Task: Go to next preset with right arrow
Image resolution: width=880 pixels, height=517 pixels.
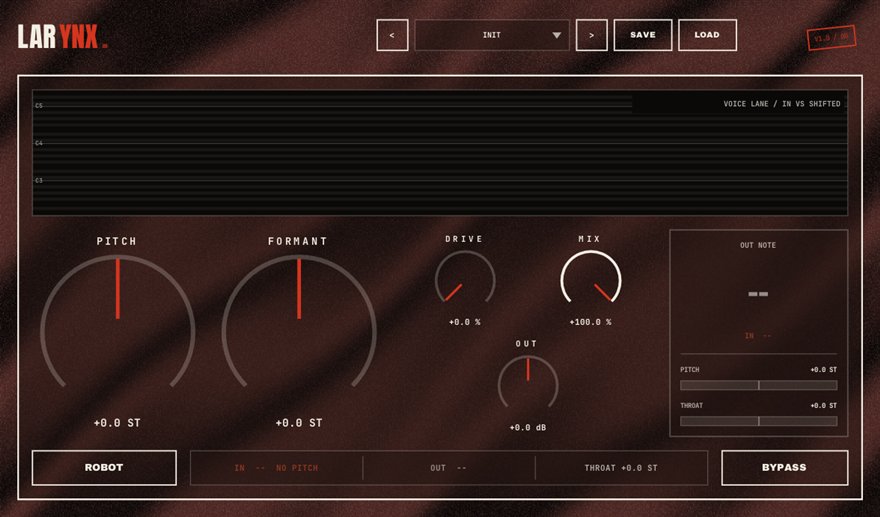Action: coord(592,35)
